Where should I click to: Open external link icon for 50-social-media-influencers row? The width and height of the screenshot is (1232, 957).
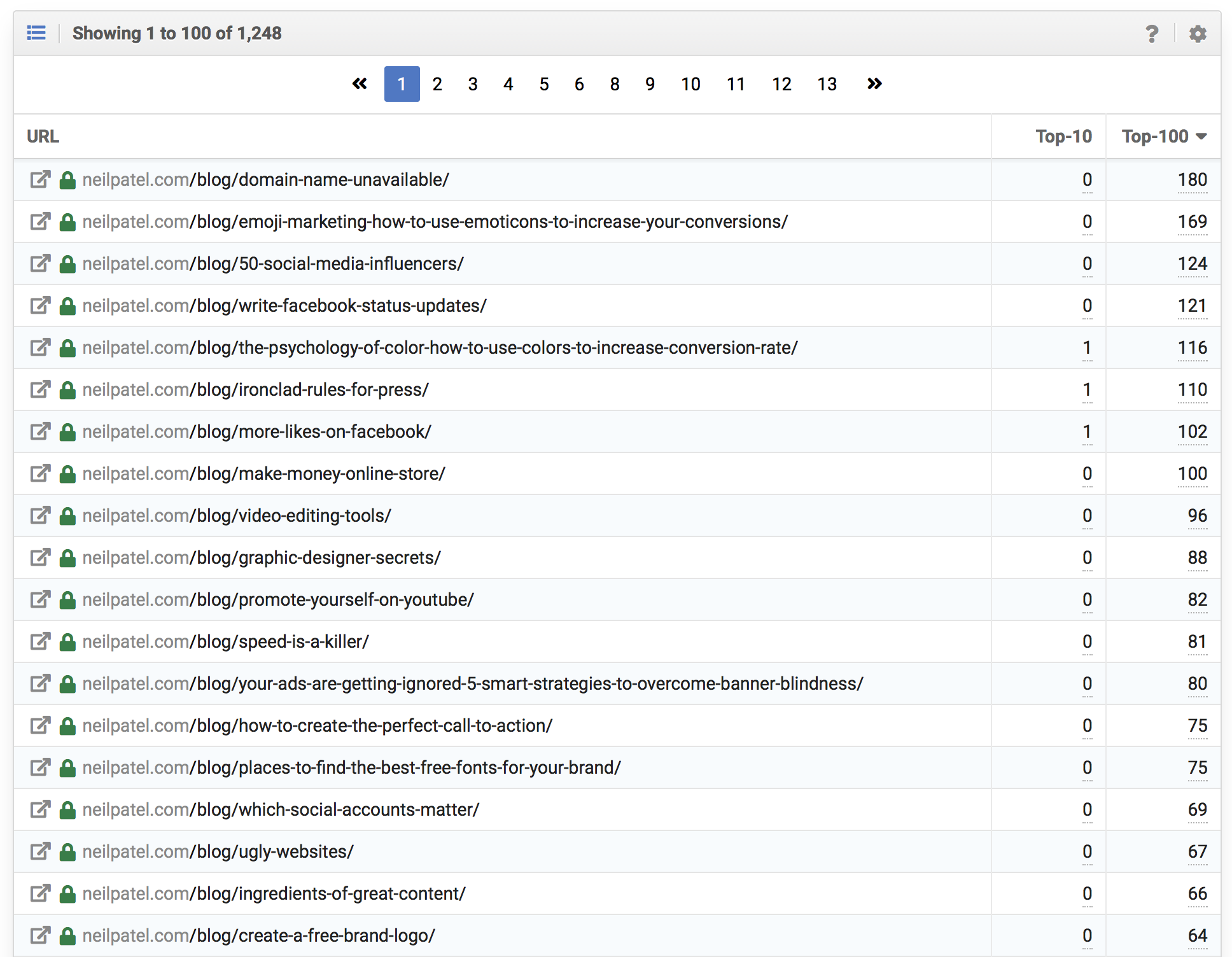(40, 263)
